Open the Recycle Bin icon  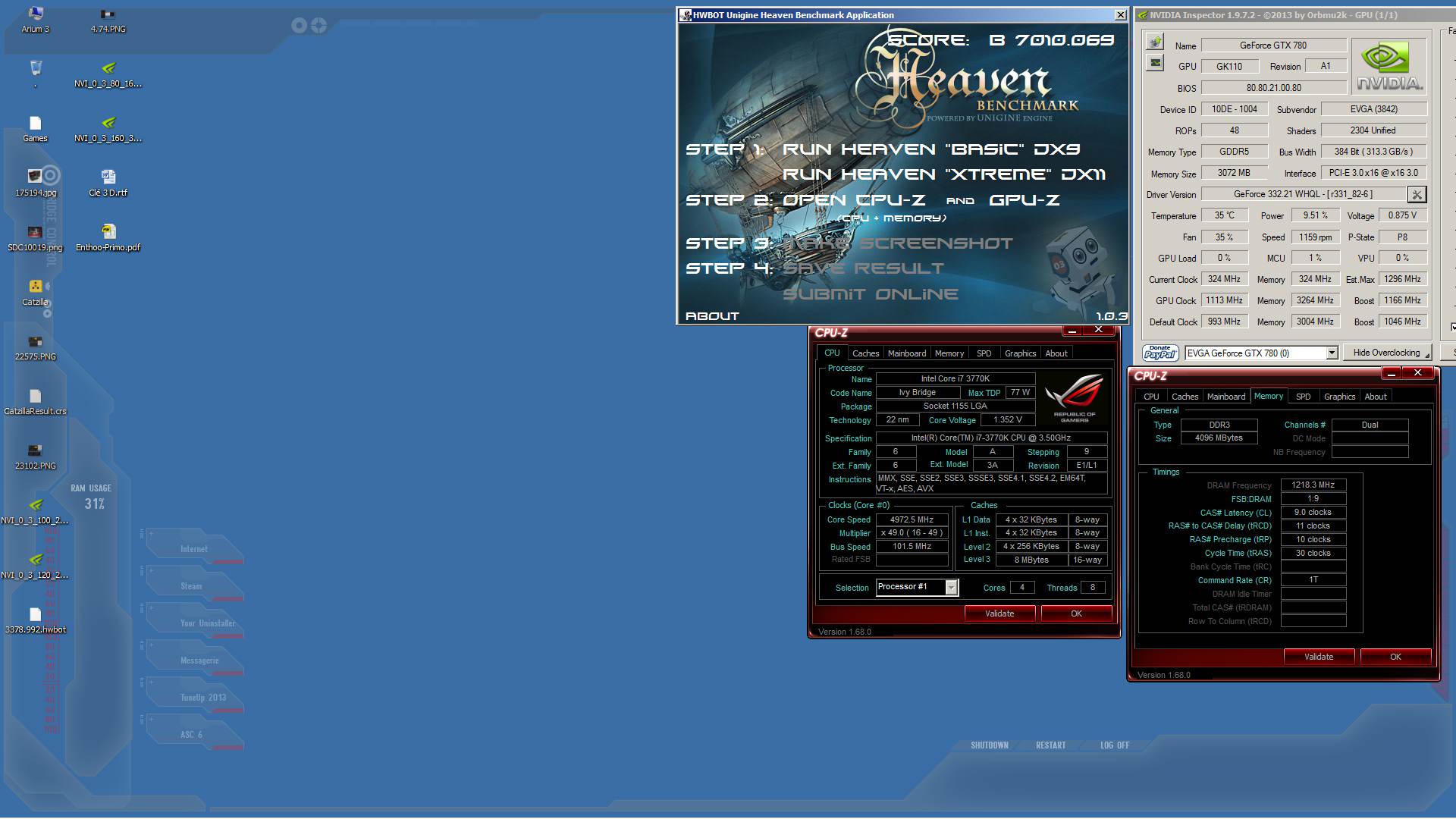[x=35, y=74]
